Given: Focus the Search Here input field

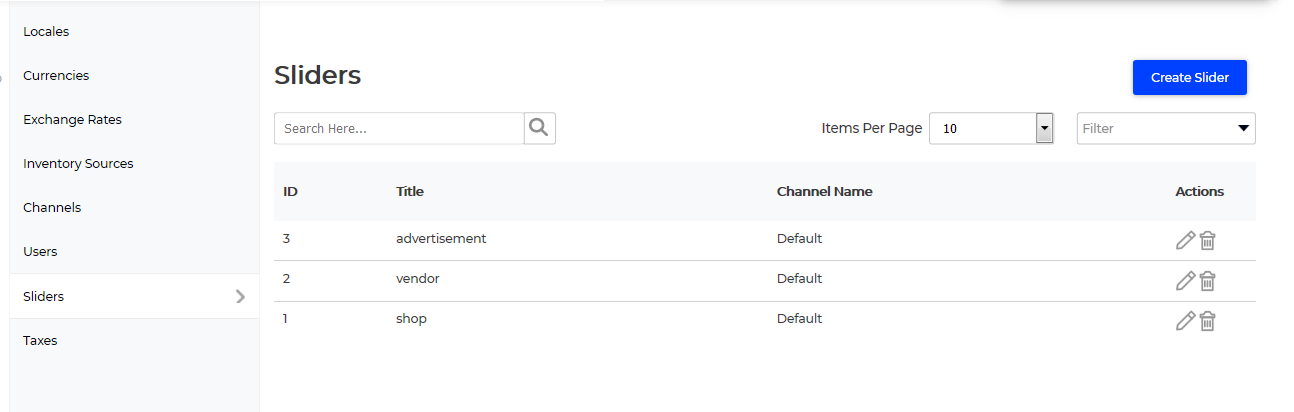Looking at the screenshot, I should click(399, 128).
